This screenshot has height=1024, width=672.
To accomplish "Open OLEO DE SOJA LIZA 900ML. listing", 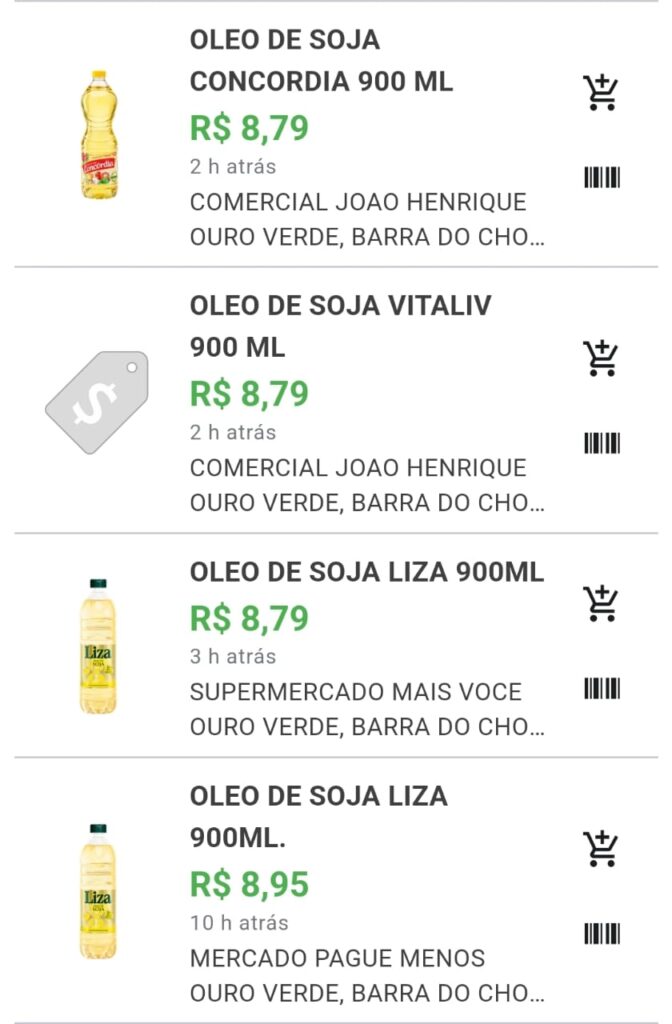I will point(318,817).
